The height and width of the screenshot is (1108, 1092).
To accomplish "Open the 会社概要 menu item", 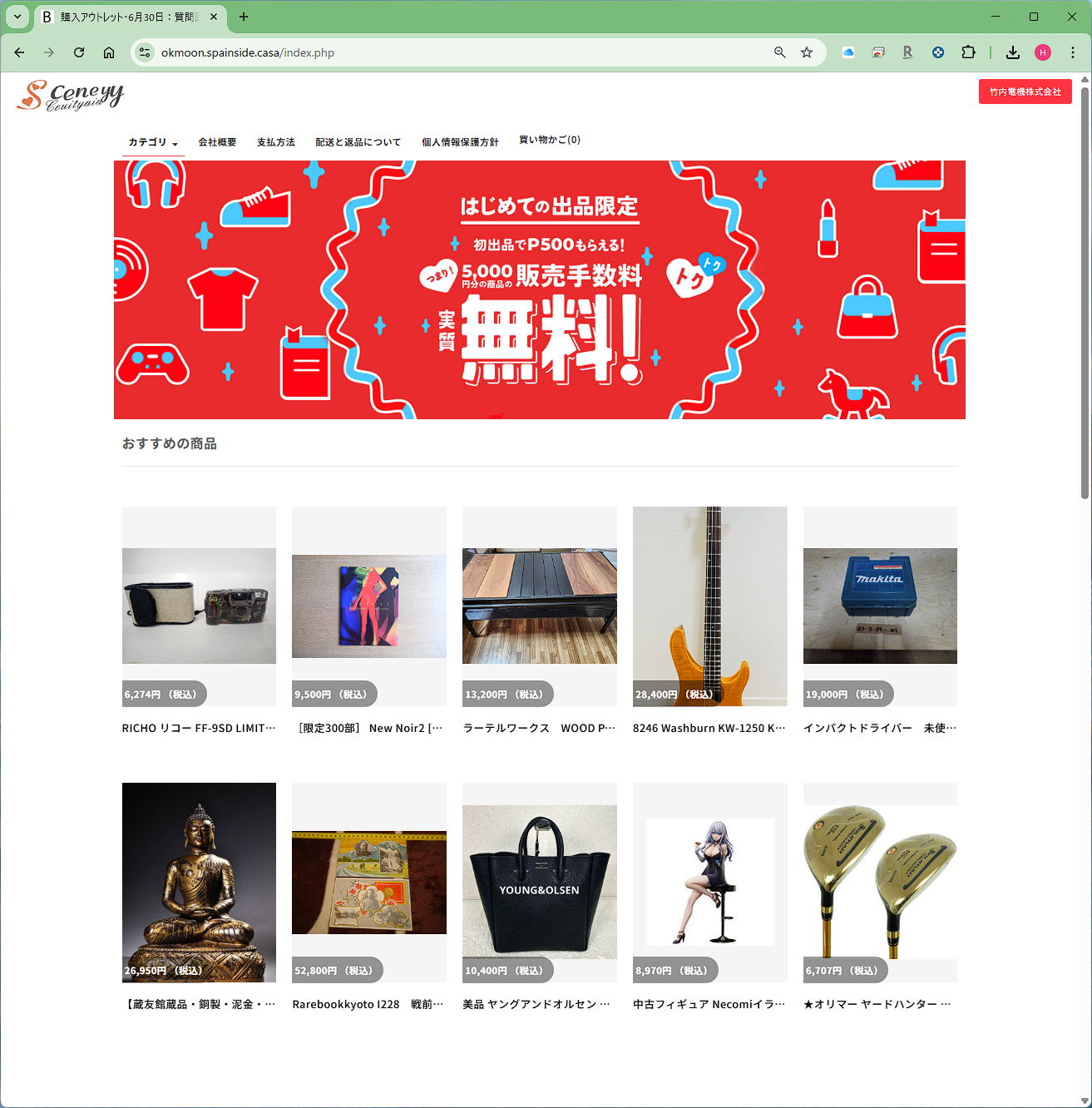I will pos(217,142).
